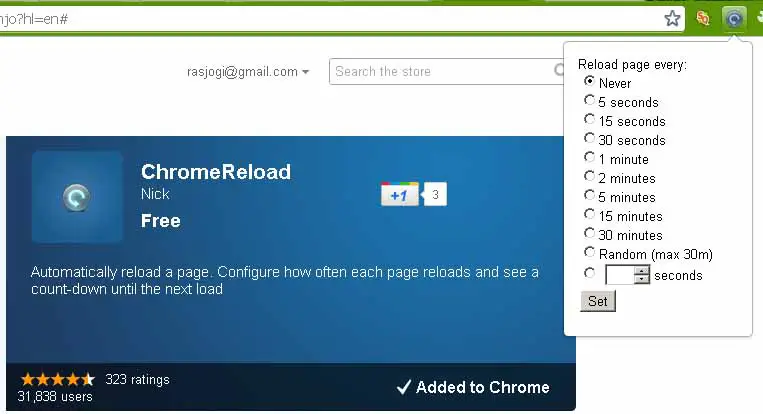
Task: Select the 30 minutes reload option
Action: (x=589, y=233)
